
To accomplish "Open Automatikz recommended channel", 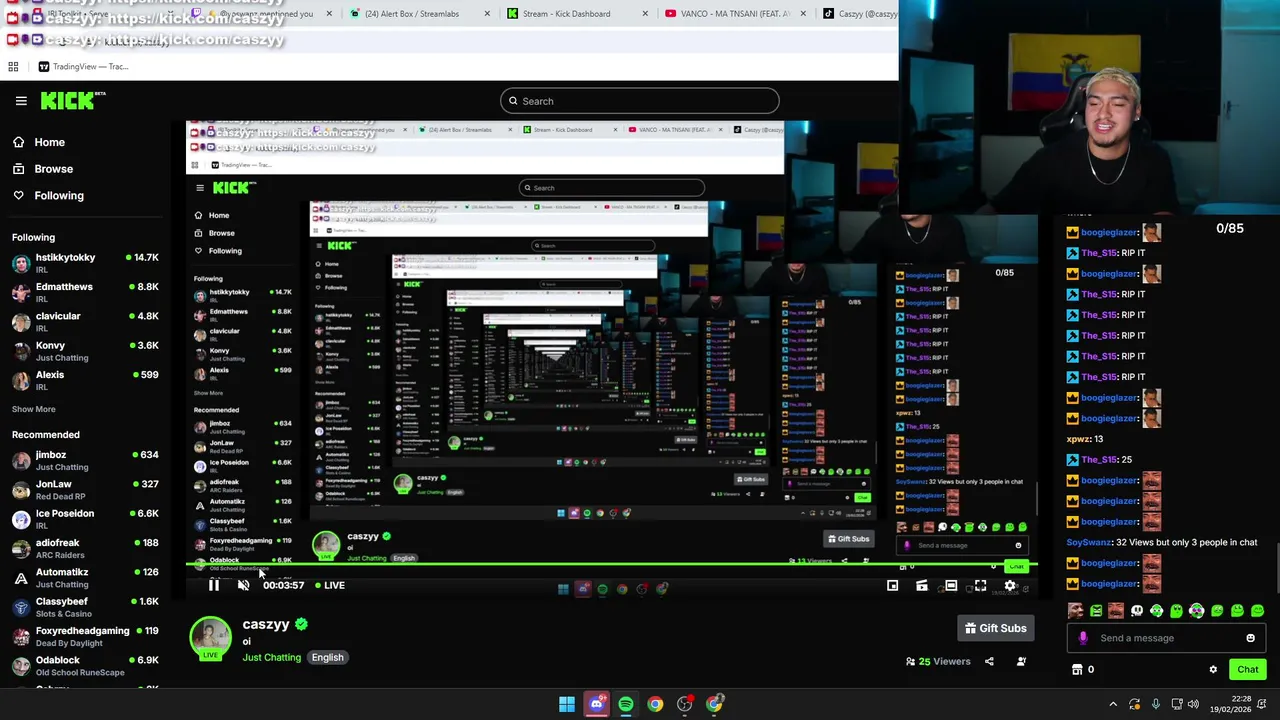I will tap(85, 578).
